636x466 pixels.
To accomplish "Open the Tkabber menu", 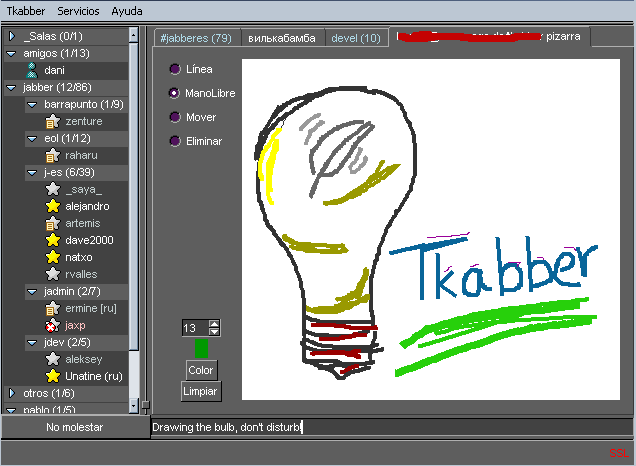I will coord(26,11).
